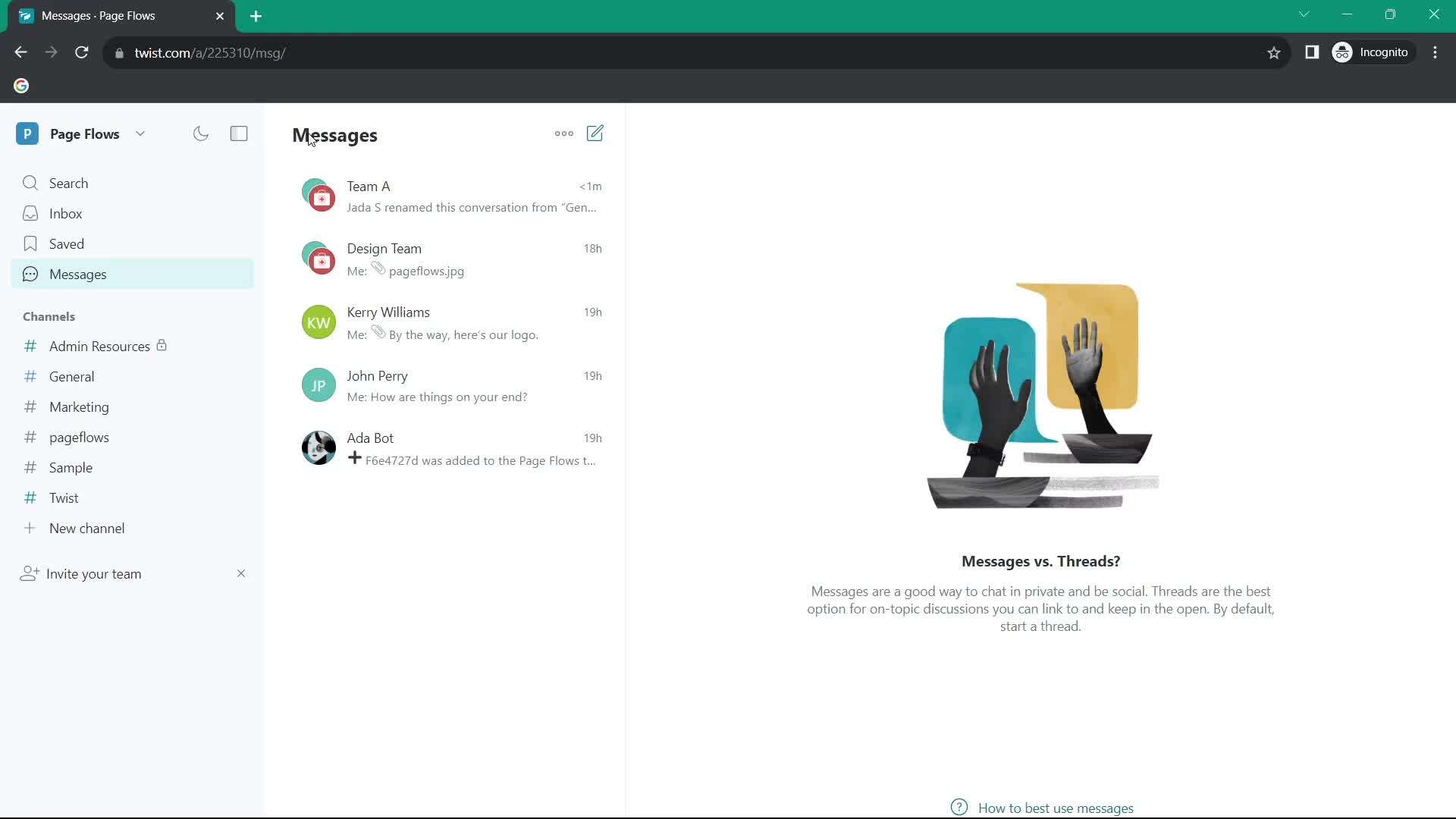Click the Search icon in sidebar

(31, 183)
